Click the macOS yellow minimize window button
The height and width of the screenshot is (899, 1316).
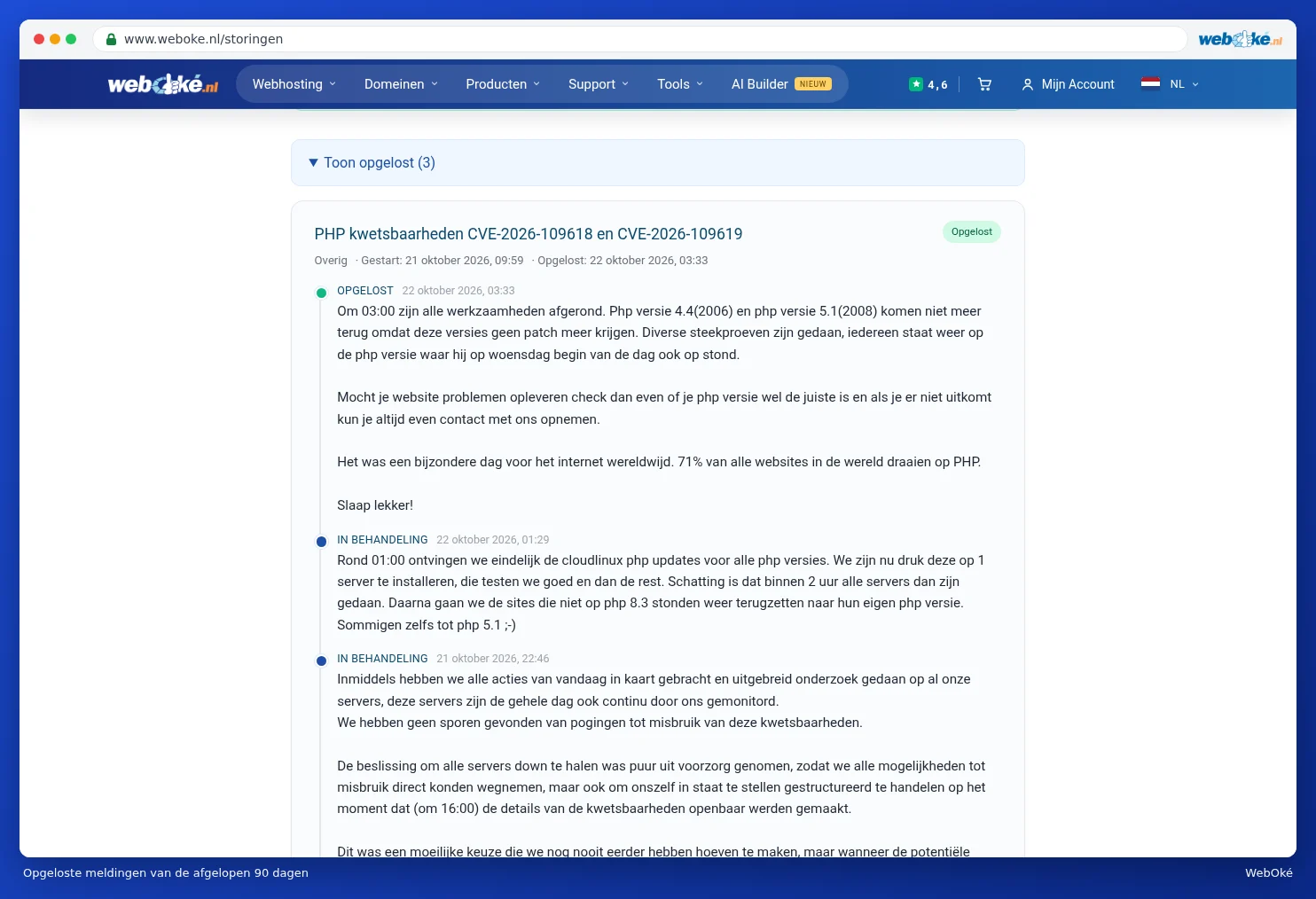click(x=55, y=39)
